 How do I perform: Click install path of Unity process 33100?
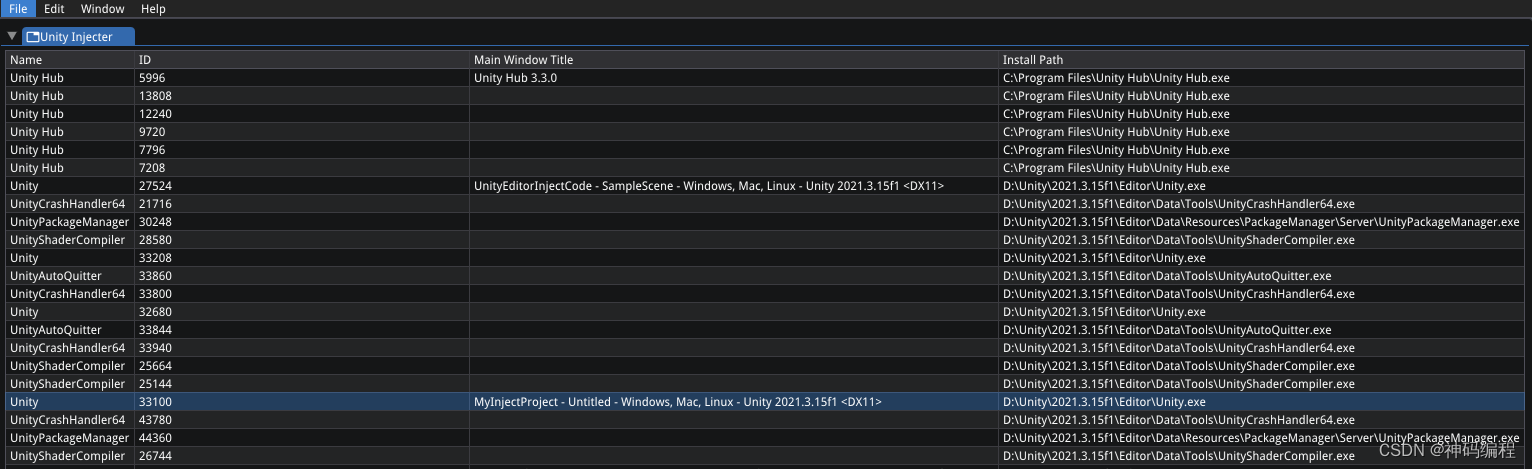tap(1104, 402)
